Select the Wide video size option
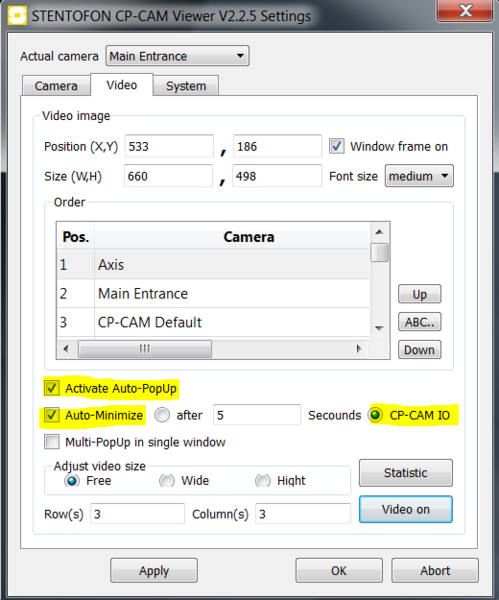 point(167,480)
